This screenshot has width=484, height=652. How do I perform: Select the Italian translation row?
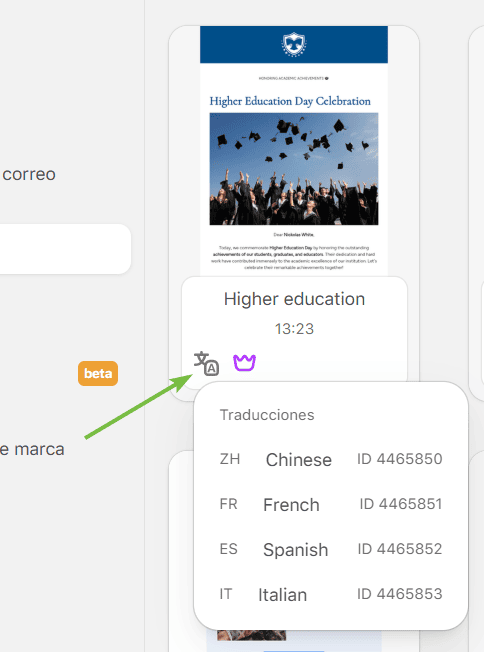point(331,594)
